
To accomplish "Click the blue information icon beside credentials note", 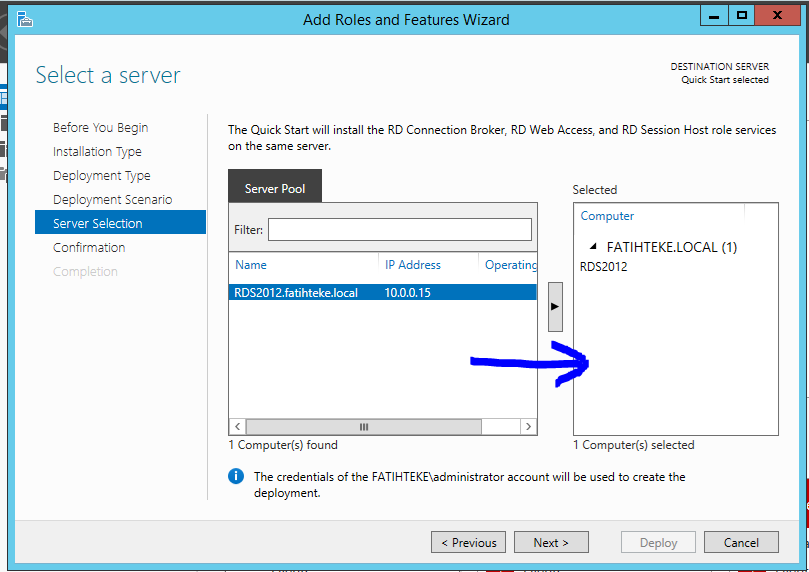I will [236, 476].
